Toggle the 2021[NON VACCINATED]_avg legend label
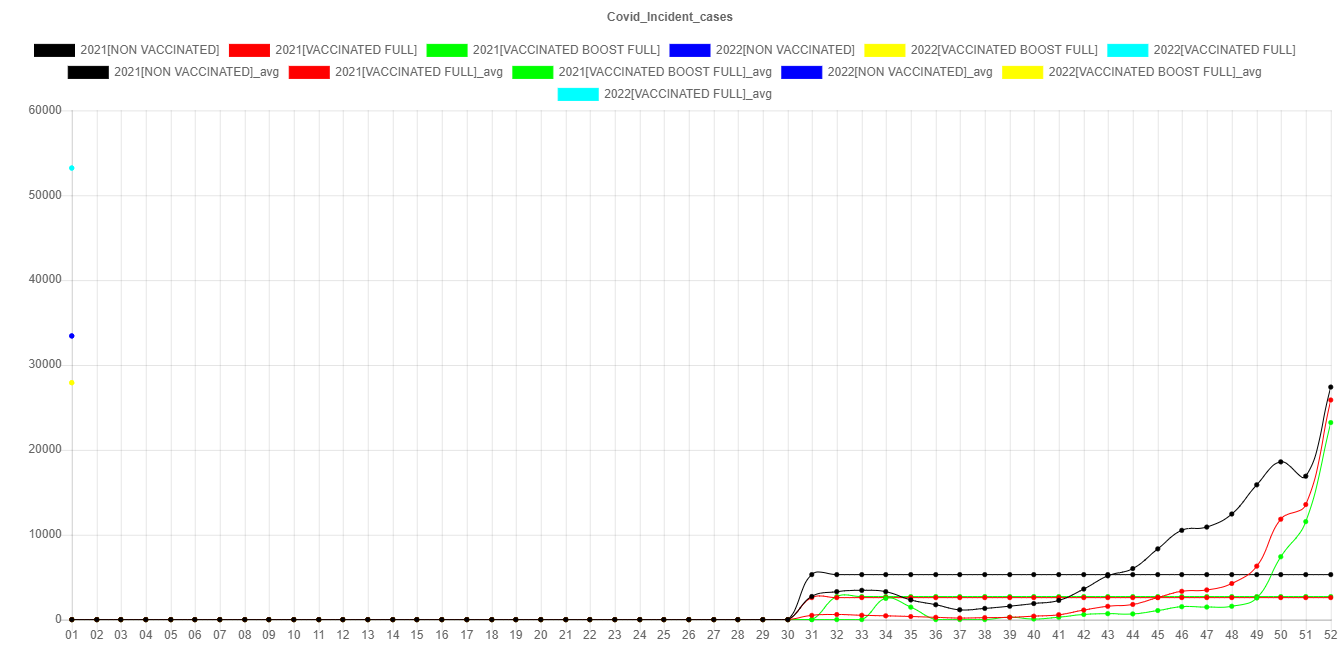This screenshot has width=1340, height=670. click(x=196, y=72)
